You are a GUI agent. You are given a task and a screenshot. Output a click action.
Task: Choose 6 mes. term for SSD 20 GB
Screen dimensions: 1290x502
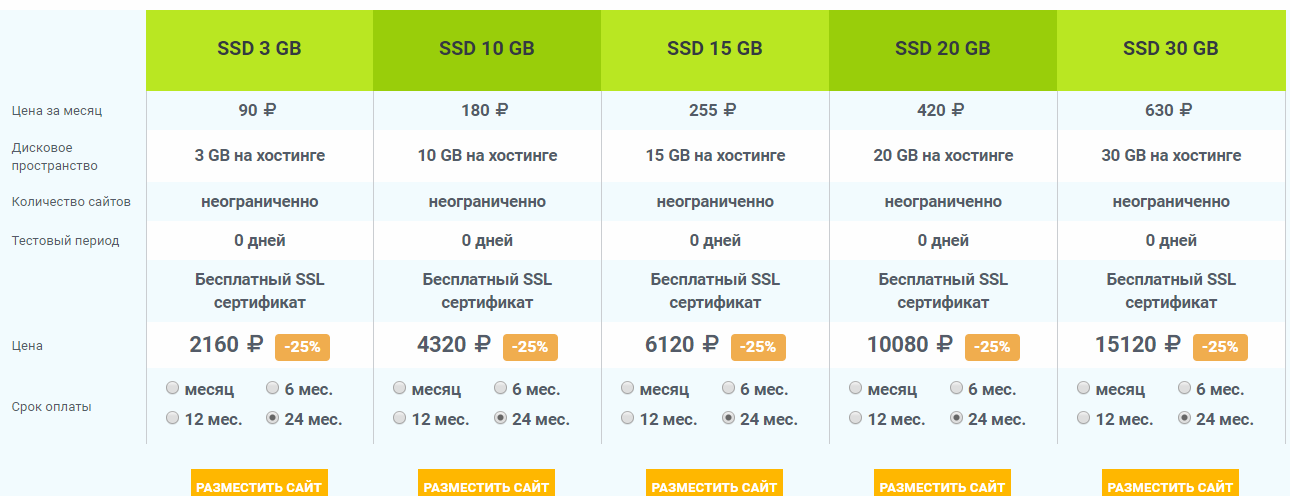pos(957,388)
